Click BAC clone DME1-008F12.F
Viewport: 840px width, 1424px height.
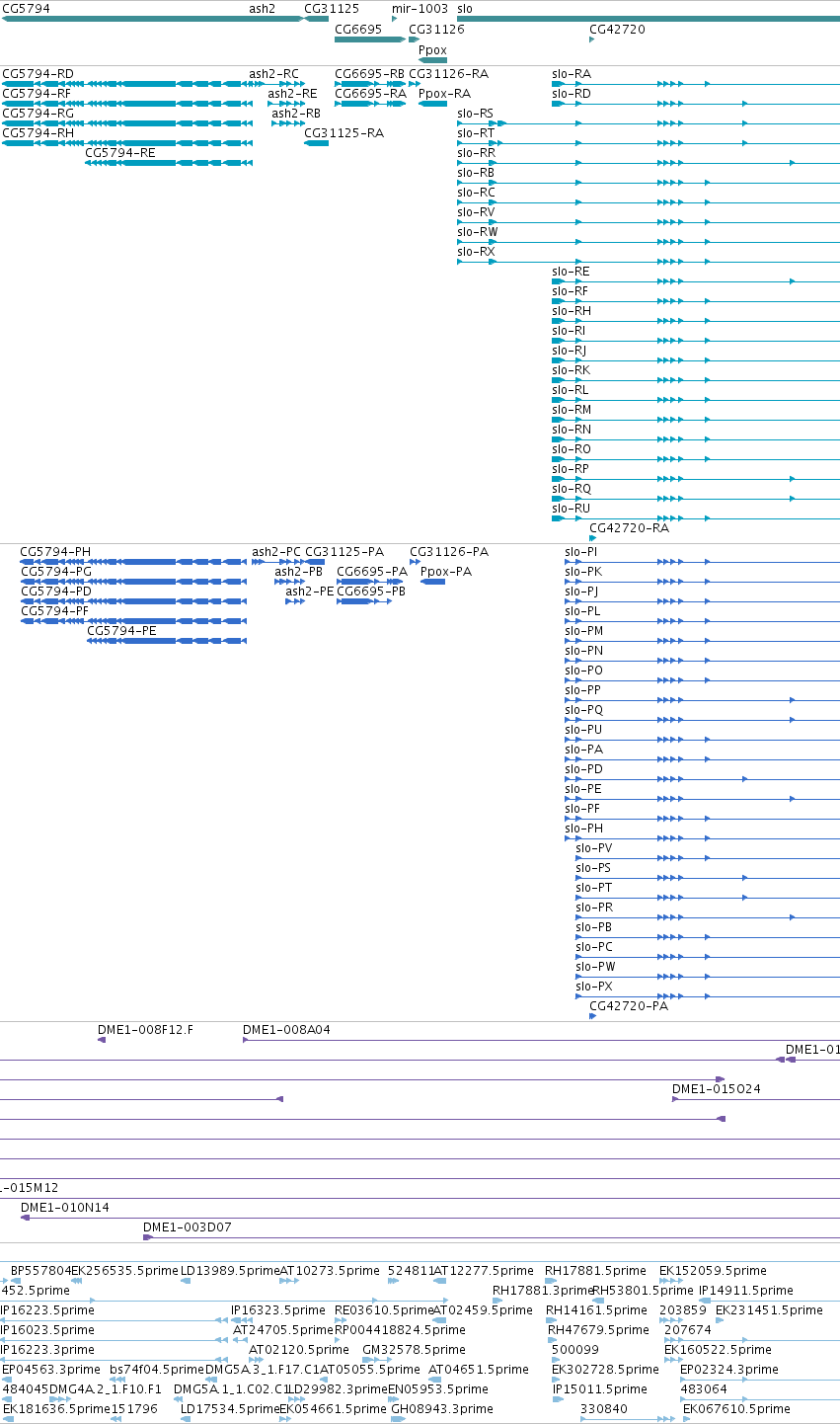[x=145, y=1030]
